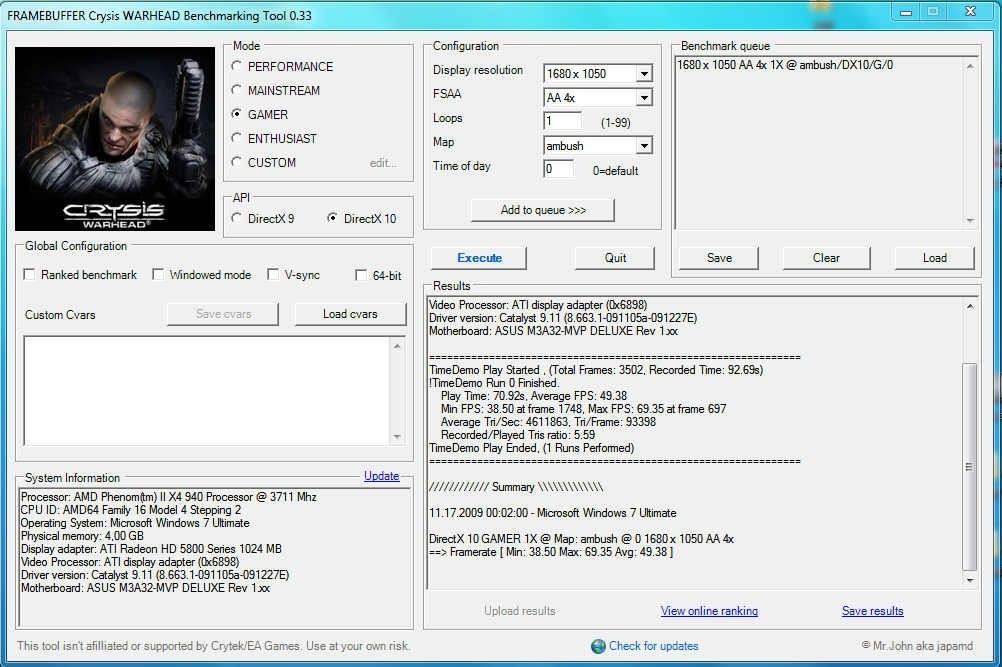Enable Ranked benchmark checkbox
Image resolution: width=1002 pixels, height=667 pixels.
pos(29,275)
